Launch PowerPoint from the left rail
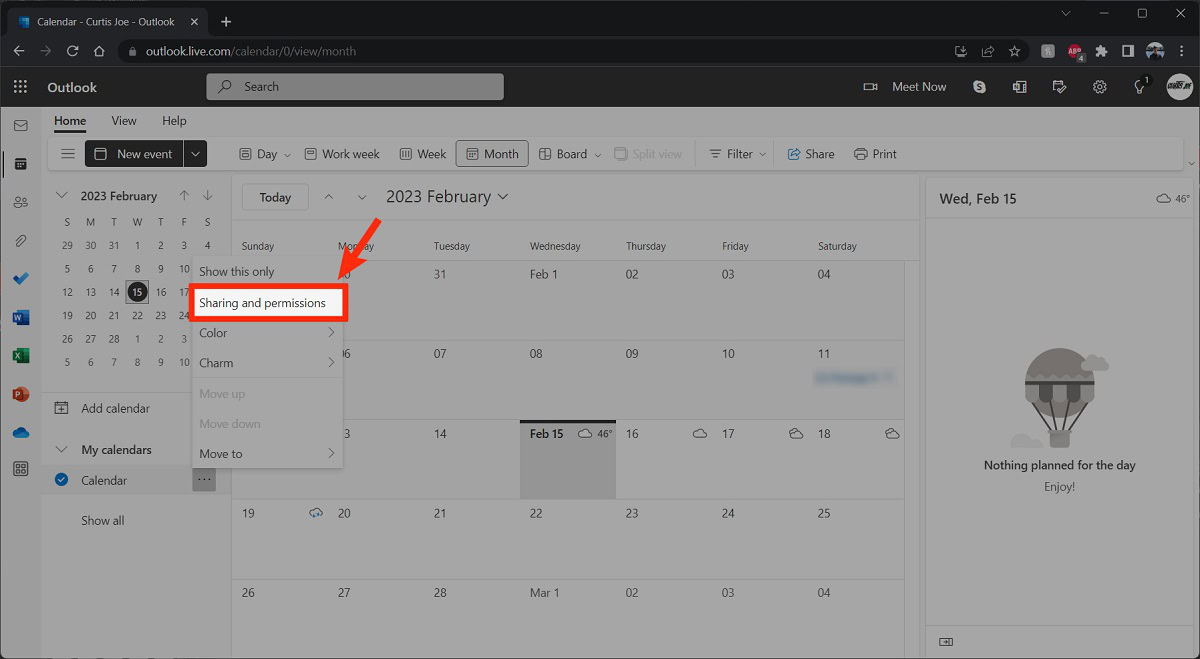1200x659 pixels. click(x=20, y=394)
